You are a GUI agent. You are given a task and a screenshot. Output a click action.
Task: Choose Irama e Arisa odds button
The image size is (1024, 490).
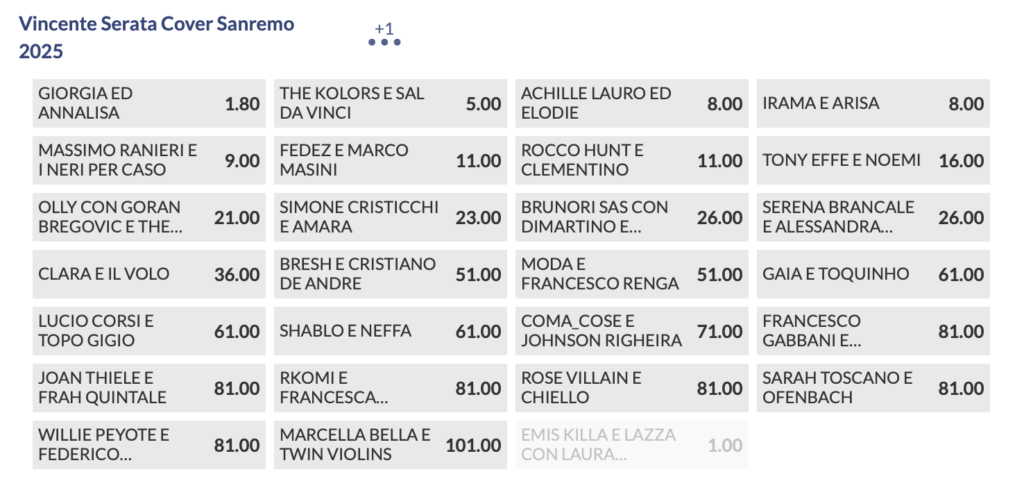tap(873, 103)
